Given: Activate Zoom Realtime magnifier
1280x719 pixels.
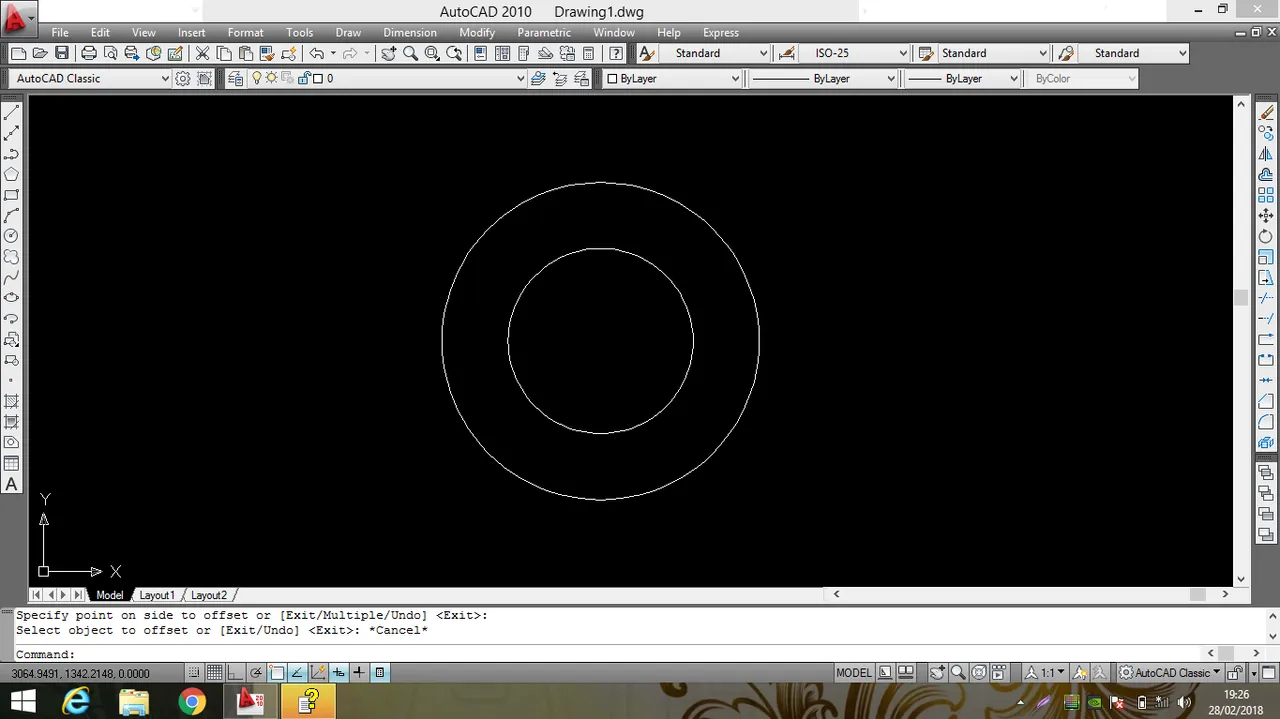Looking at the screenshot, I should 410,53.
